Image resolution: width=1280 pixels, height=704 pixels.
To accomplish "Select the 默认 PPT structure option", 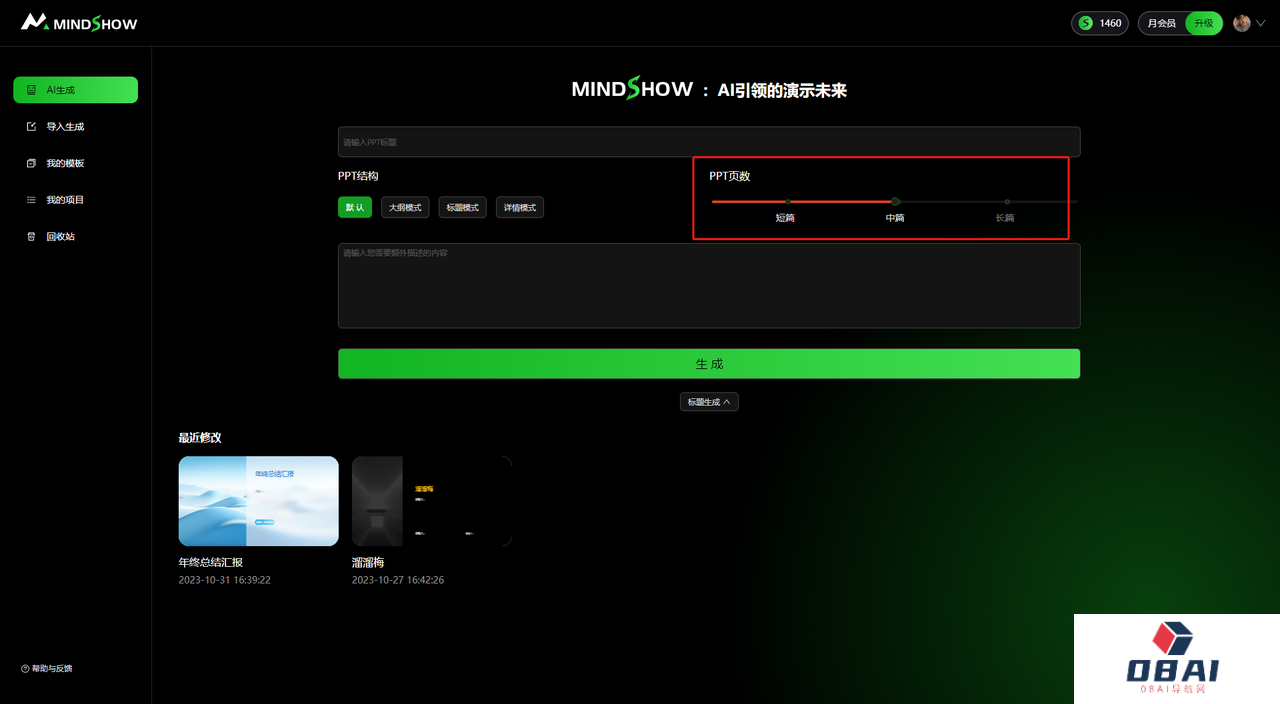I will tap(355, 207).
